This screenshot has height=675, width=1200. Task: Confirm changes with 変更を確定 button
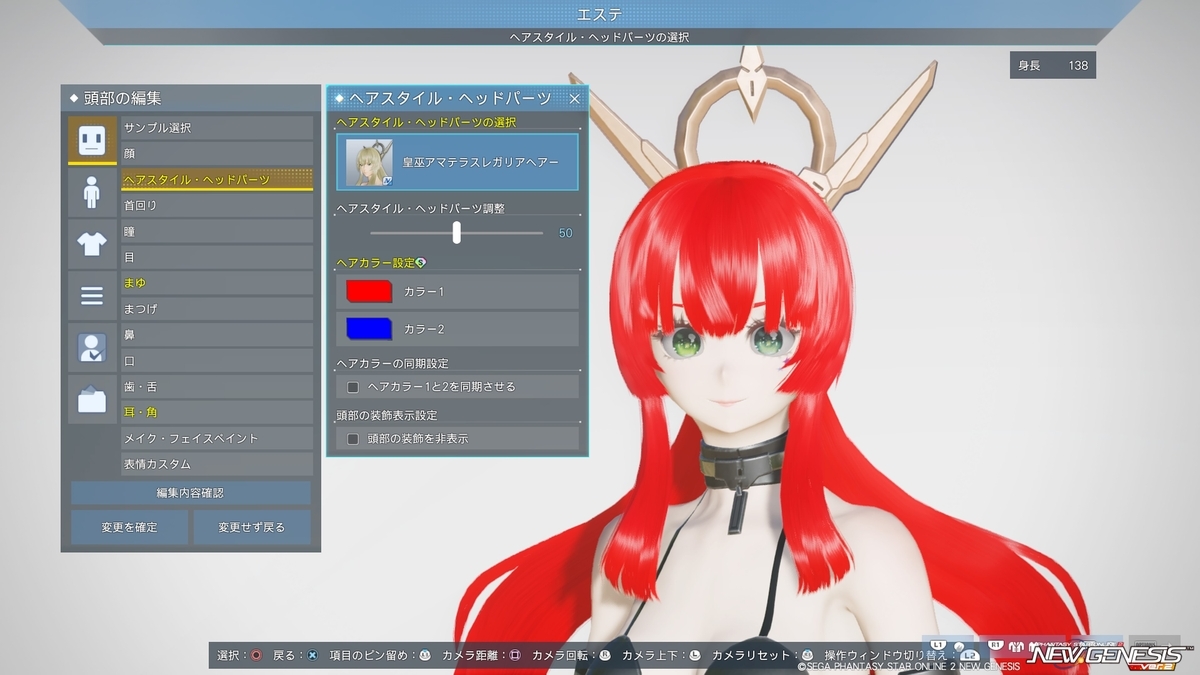tap(130, 527)
